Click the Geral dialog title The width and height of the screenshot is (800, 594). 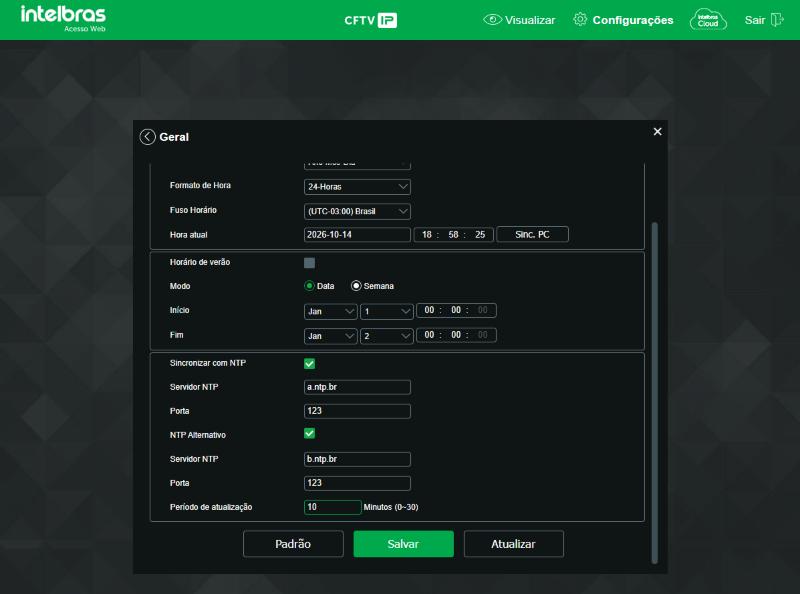pos(174,137)
